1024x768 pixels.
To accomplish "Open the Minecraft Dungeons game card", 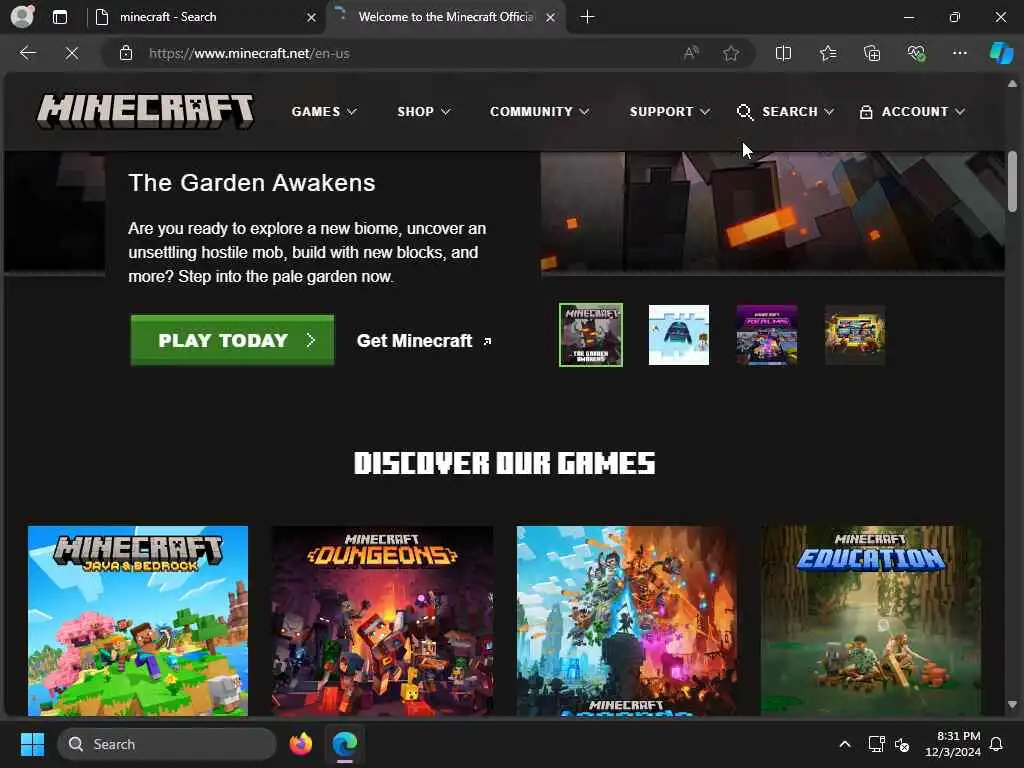I will (382, 620).
